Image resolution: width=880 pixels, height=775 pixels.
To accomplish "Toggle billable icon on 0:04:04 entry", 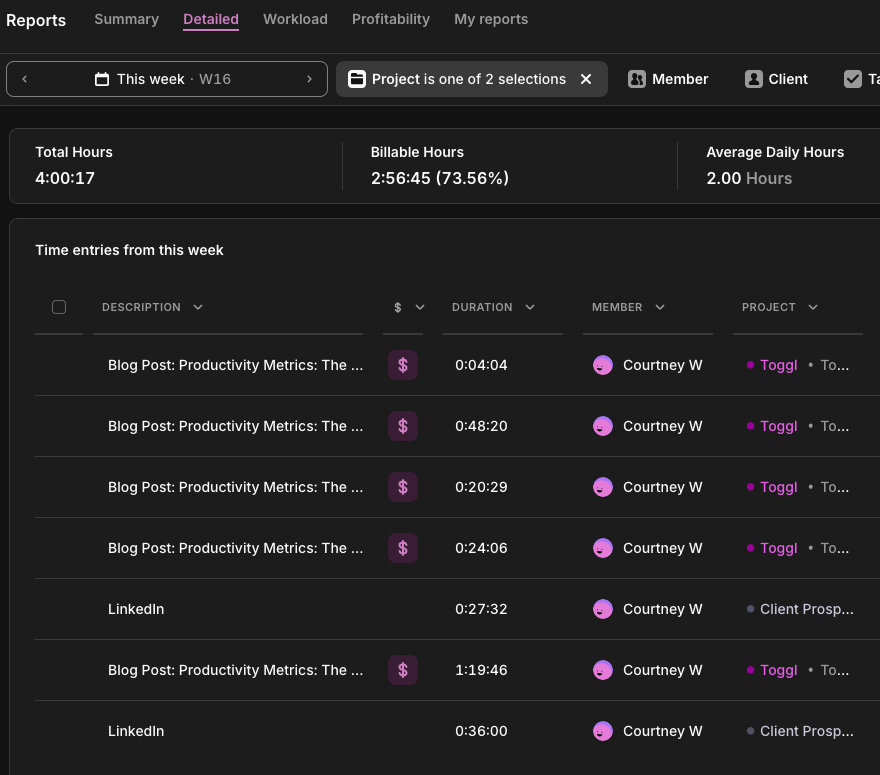I will tap(403, 365).
